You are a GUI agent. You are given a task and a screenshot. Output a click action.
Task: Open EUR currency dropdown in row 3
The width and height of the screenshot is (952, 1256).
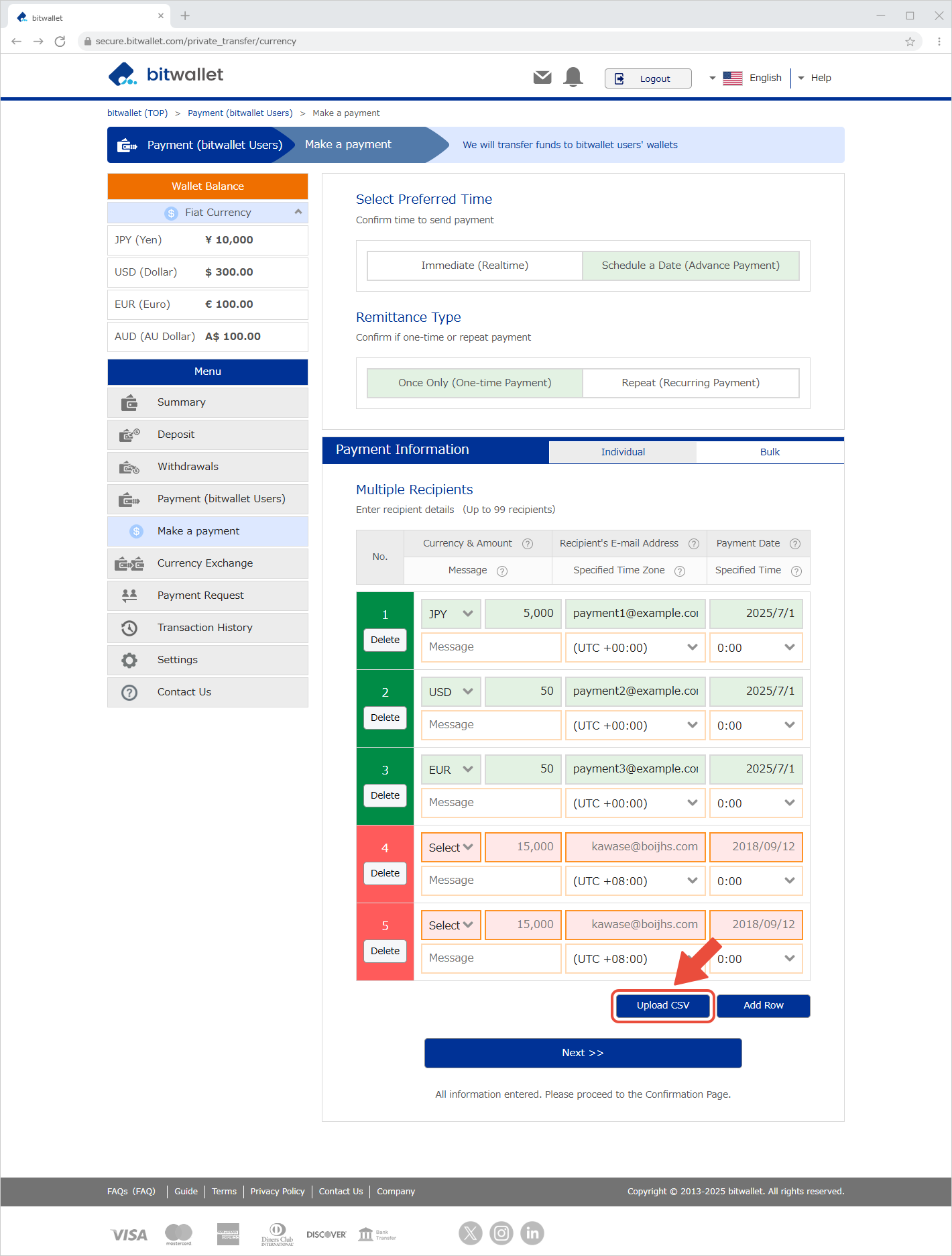(x=451, y=769)
